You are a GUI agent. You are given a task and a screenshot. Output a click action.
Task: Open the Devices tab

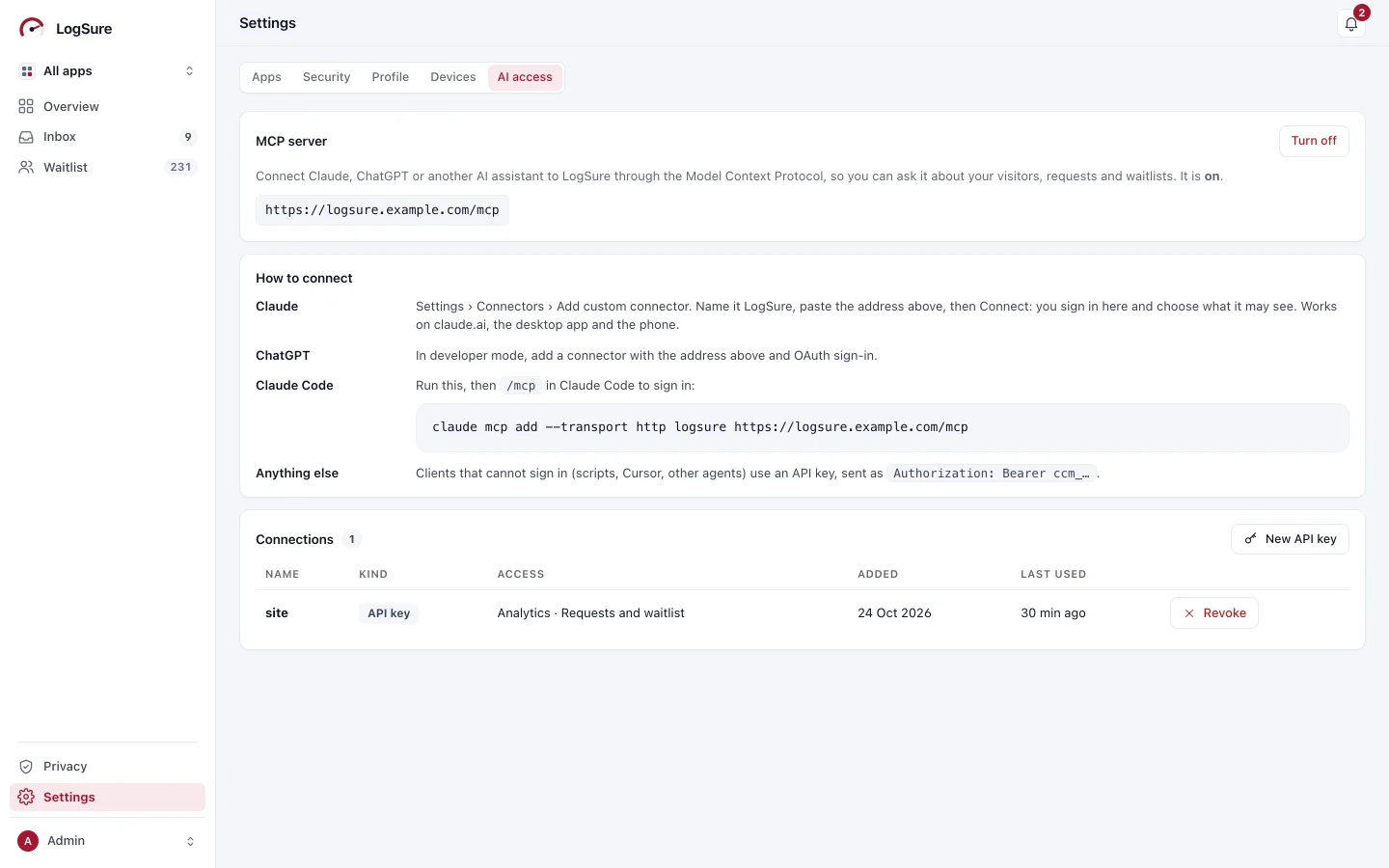coord(453,77)
